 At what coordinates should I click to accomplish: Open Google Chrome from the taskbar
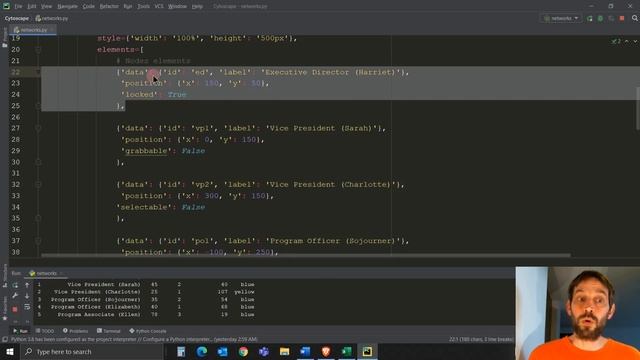[243, 351]
